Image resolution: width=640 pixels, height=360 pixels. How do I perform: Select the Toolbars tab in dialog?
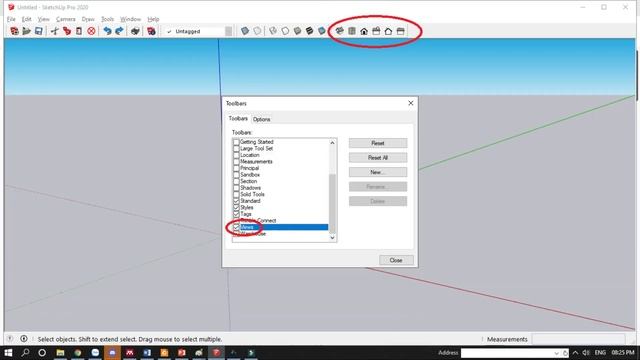click(x=238, y=118)
